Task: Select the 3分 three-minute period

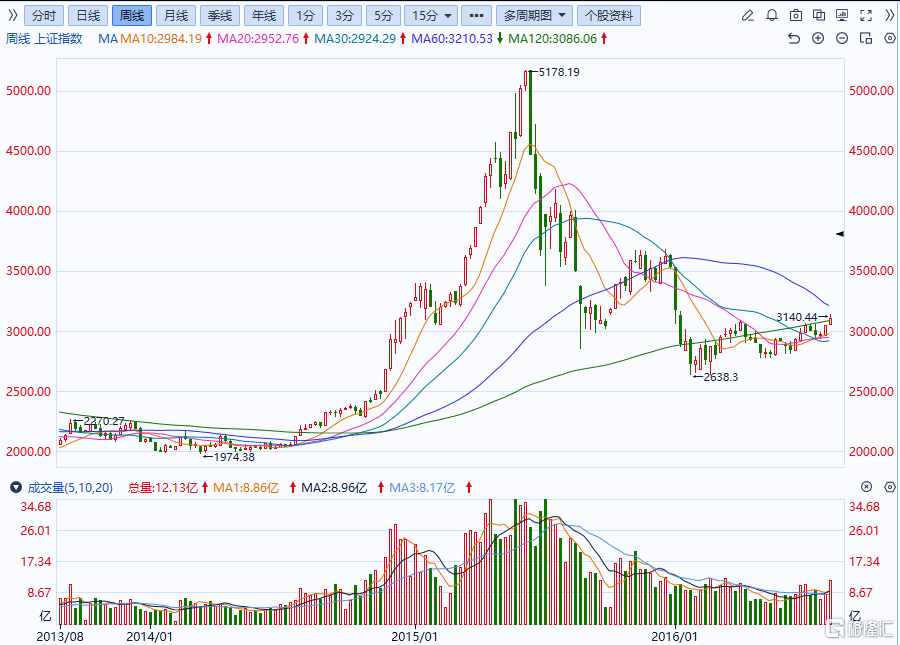Action: point(344,15)
